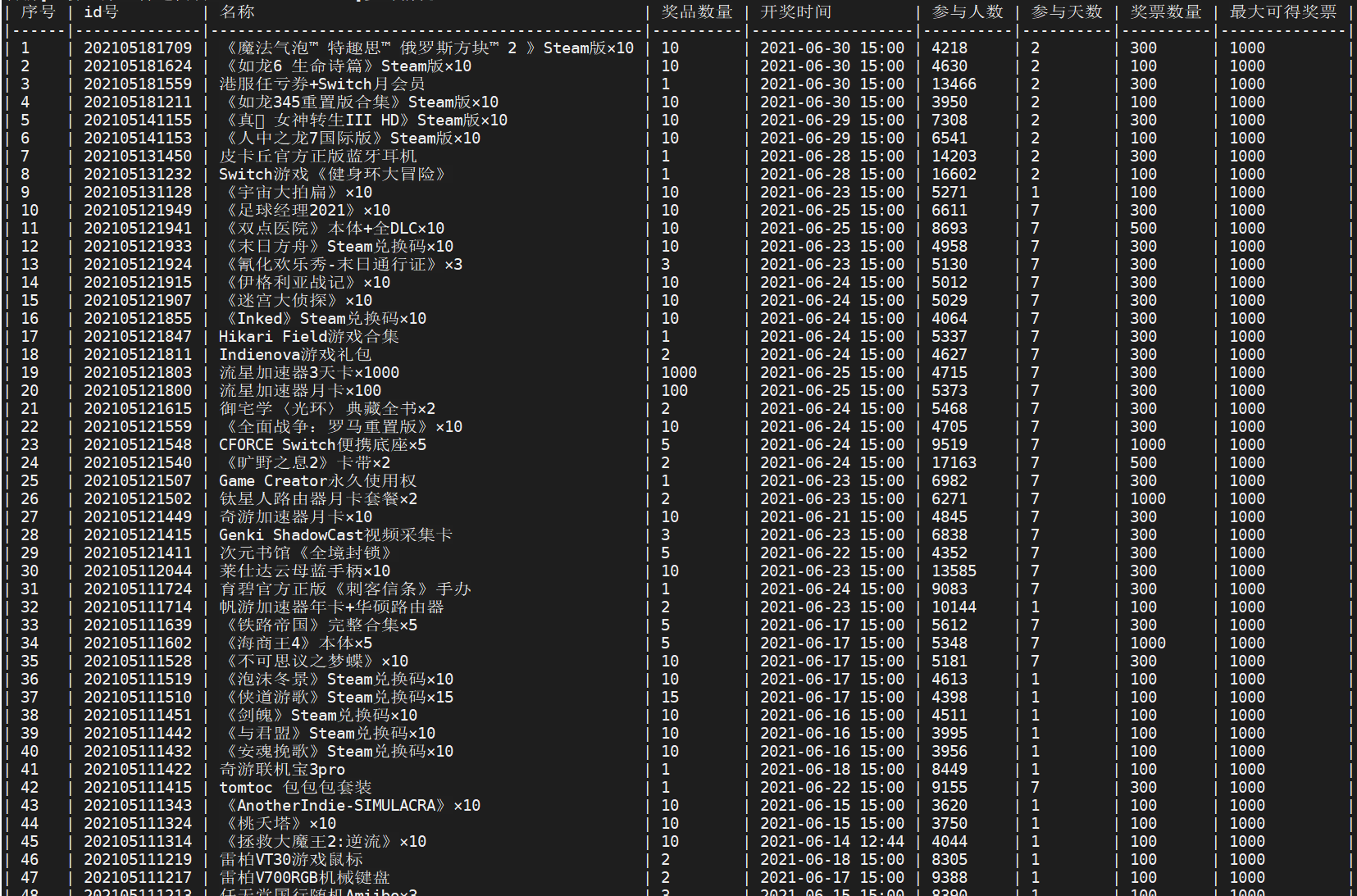Click 钛星人路由器月卡套餐×2 name
This screenshot has width=1357, height=896.
318,499
